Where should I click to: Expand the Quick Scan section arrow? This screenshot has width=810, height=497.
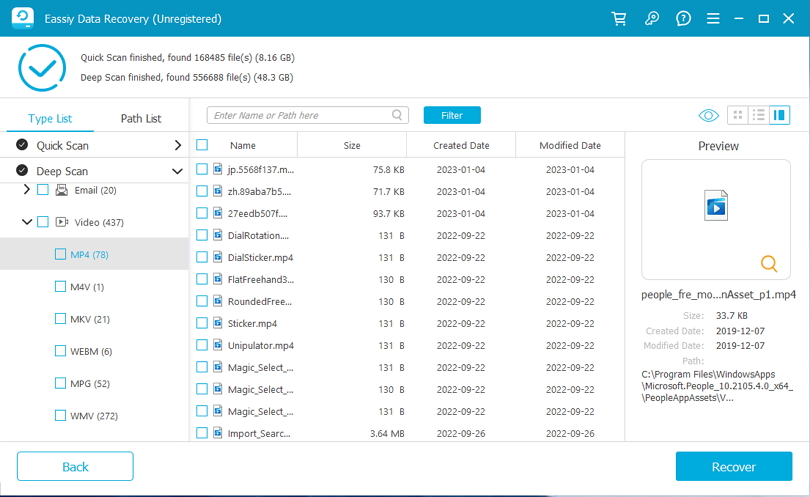pyautogui.click(x=178, y=145)
